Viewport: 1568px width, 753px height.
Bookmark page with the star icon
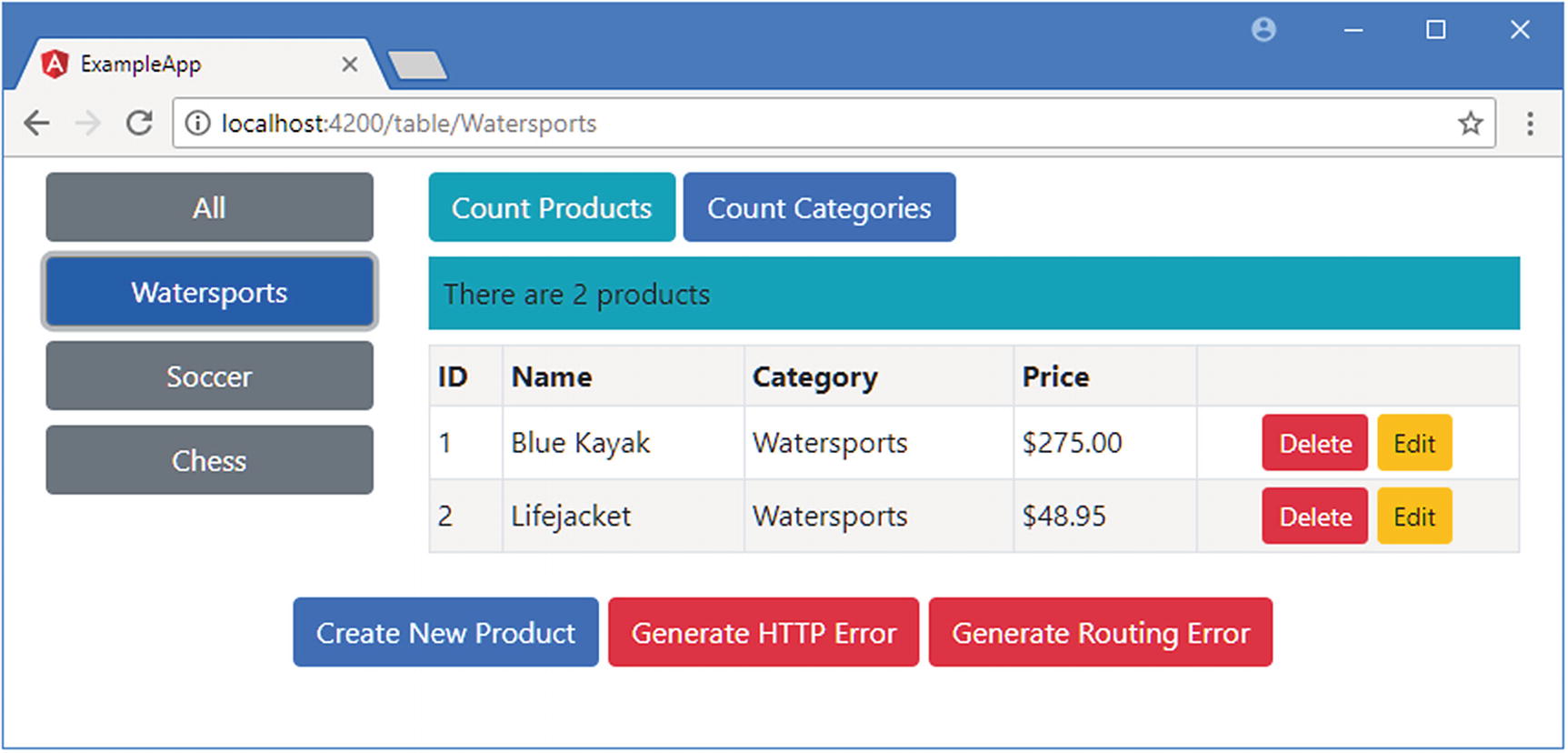pyautogui.click(x=1470, y=123)
